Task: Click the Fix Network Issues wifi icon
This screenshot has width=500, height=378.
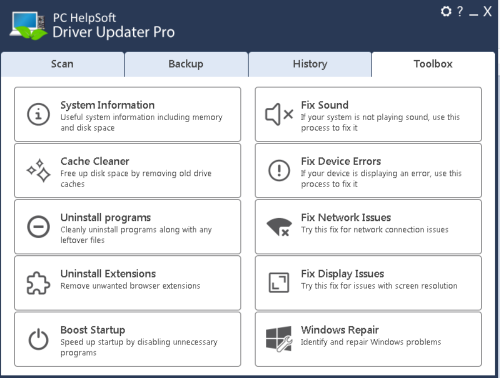Action: [x=279, y=227]
